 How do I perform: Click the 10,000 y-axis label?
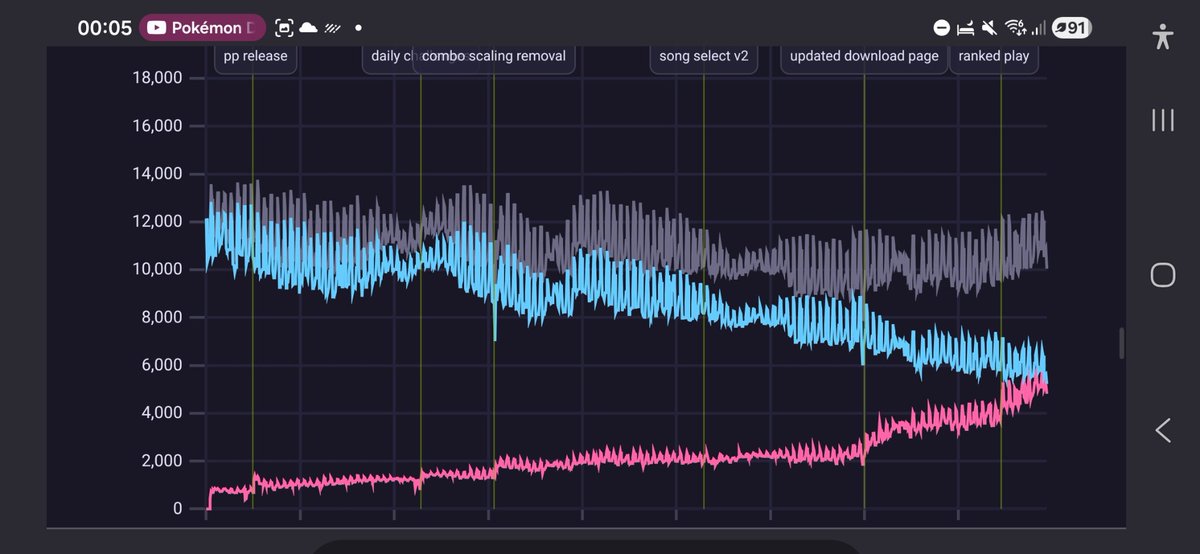156,270
